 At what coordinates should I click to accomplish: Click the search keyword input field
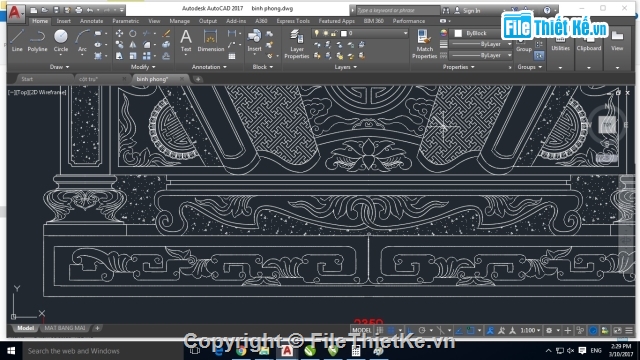pyautogui.click(x=398, y=10)
